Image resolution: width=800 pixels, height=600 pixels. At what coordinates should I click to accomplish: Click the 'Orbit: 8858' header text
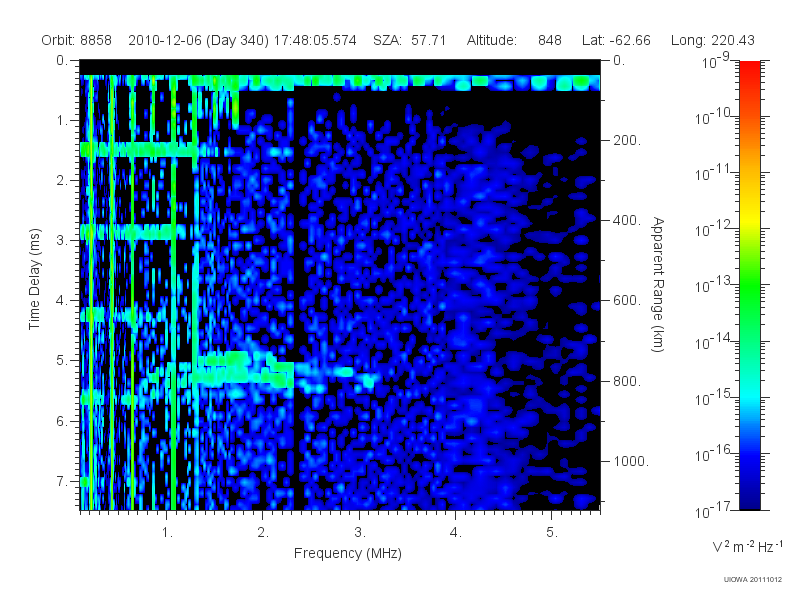tap(77, 40)
